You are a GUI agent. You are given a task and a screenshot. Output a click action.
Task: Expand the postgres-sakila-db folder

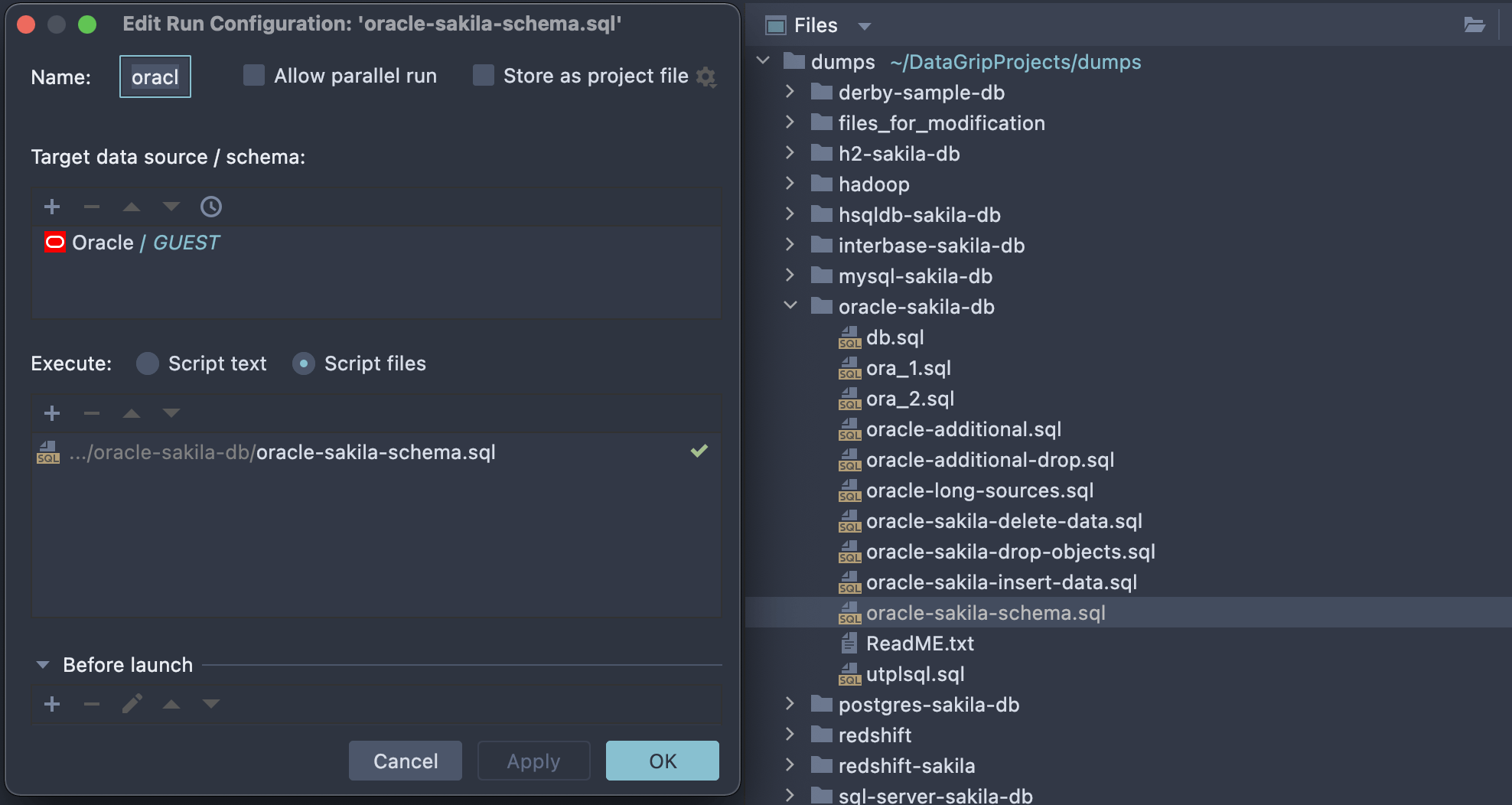point(790,704)
